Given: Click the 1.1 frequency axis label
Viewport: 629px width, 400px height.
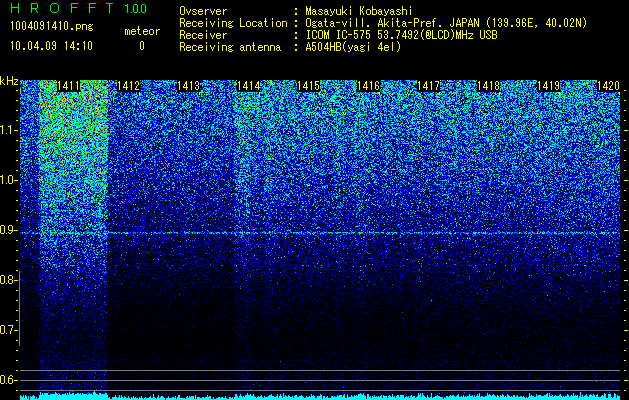Looking at the screenshot, I should tap(9, 130).
